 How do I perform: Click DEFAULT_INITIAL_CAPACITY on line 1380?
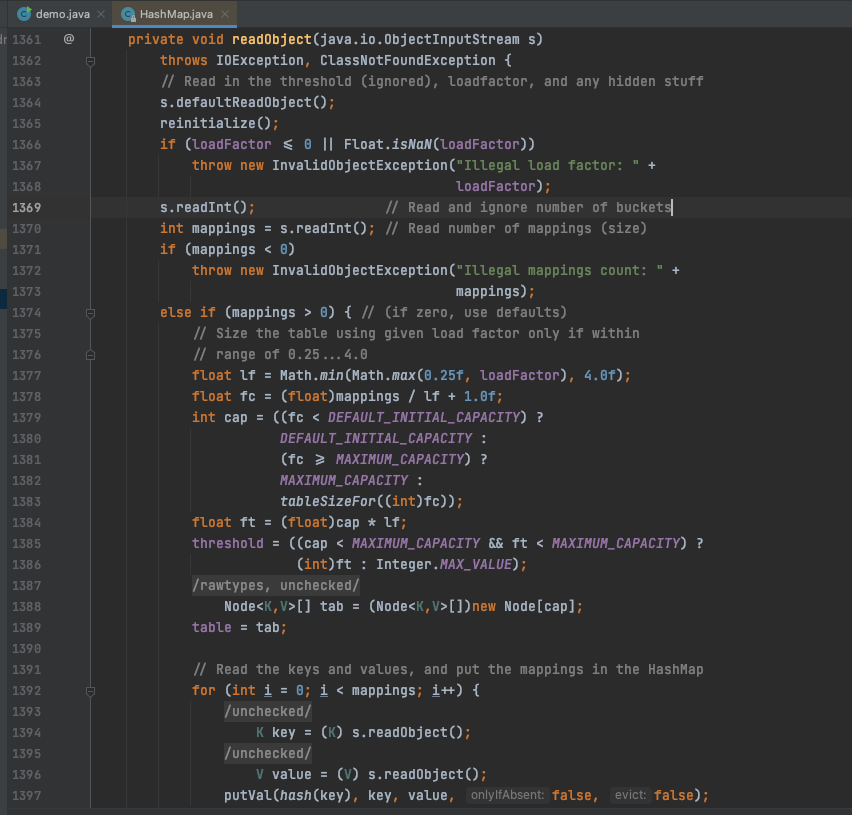(x=375, y=439)
